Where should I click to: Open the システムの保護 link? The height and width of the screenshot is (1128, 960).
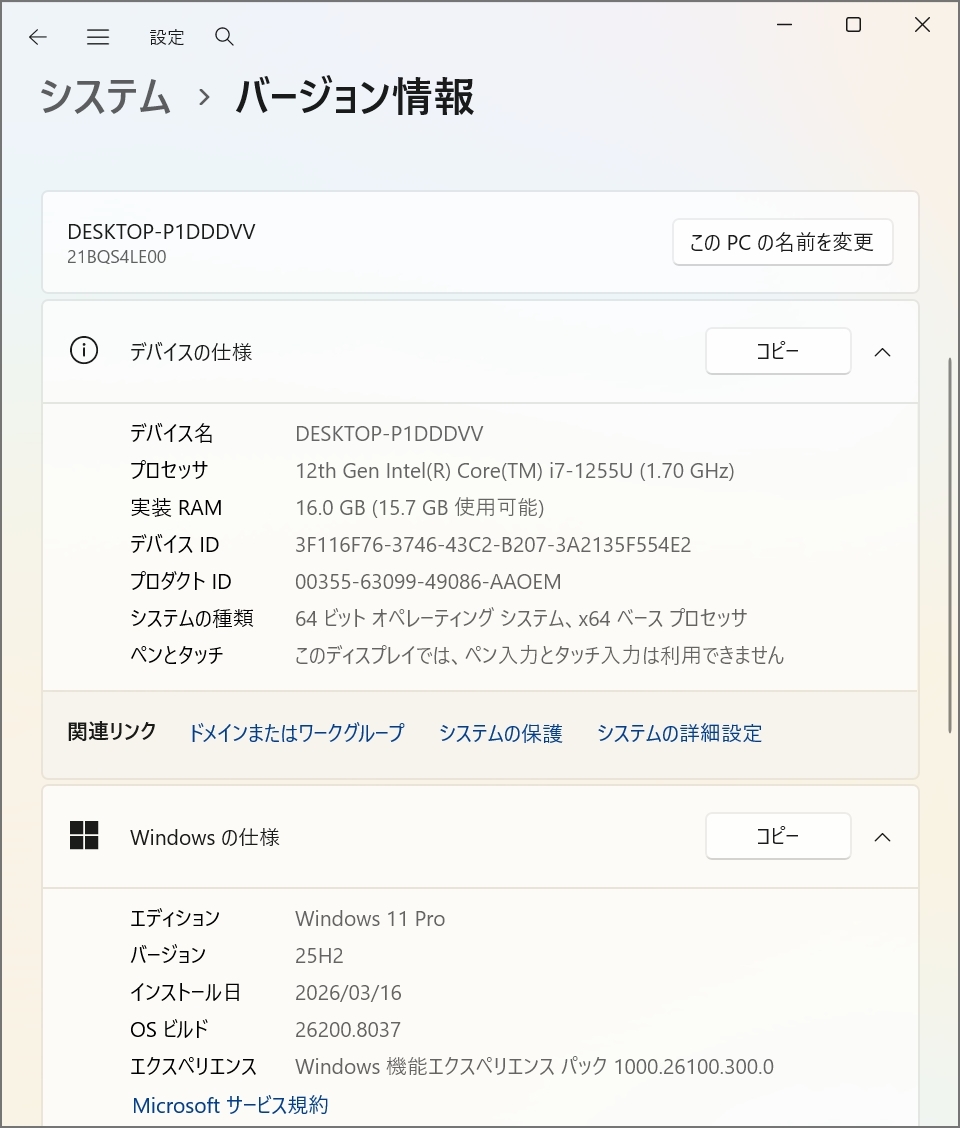tap(500, 733)
